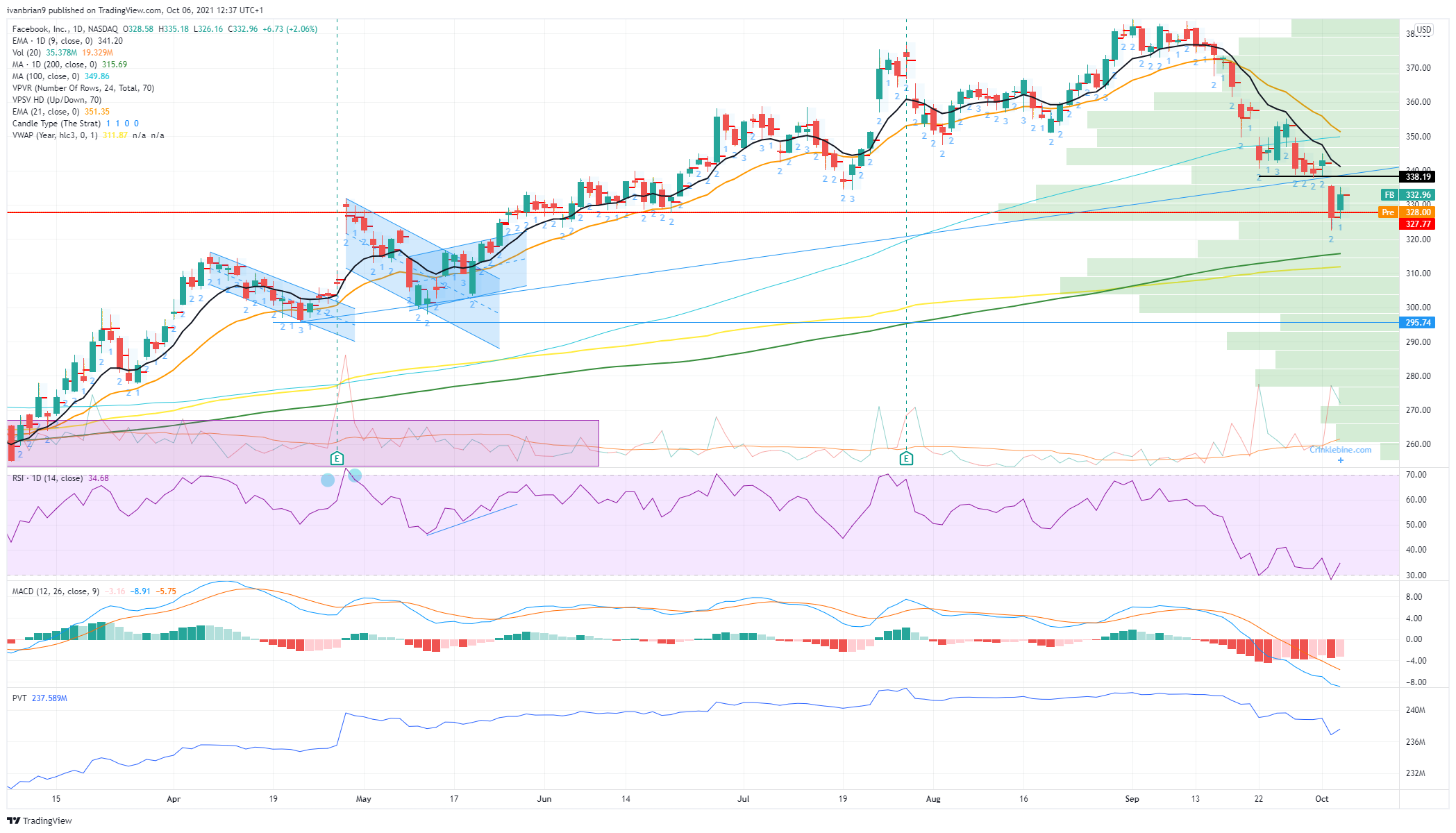The width and height of the screenshot is (1456, 833).
Task: Click the 338.19 black price label
Action: coord(1417,177)
